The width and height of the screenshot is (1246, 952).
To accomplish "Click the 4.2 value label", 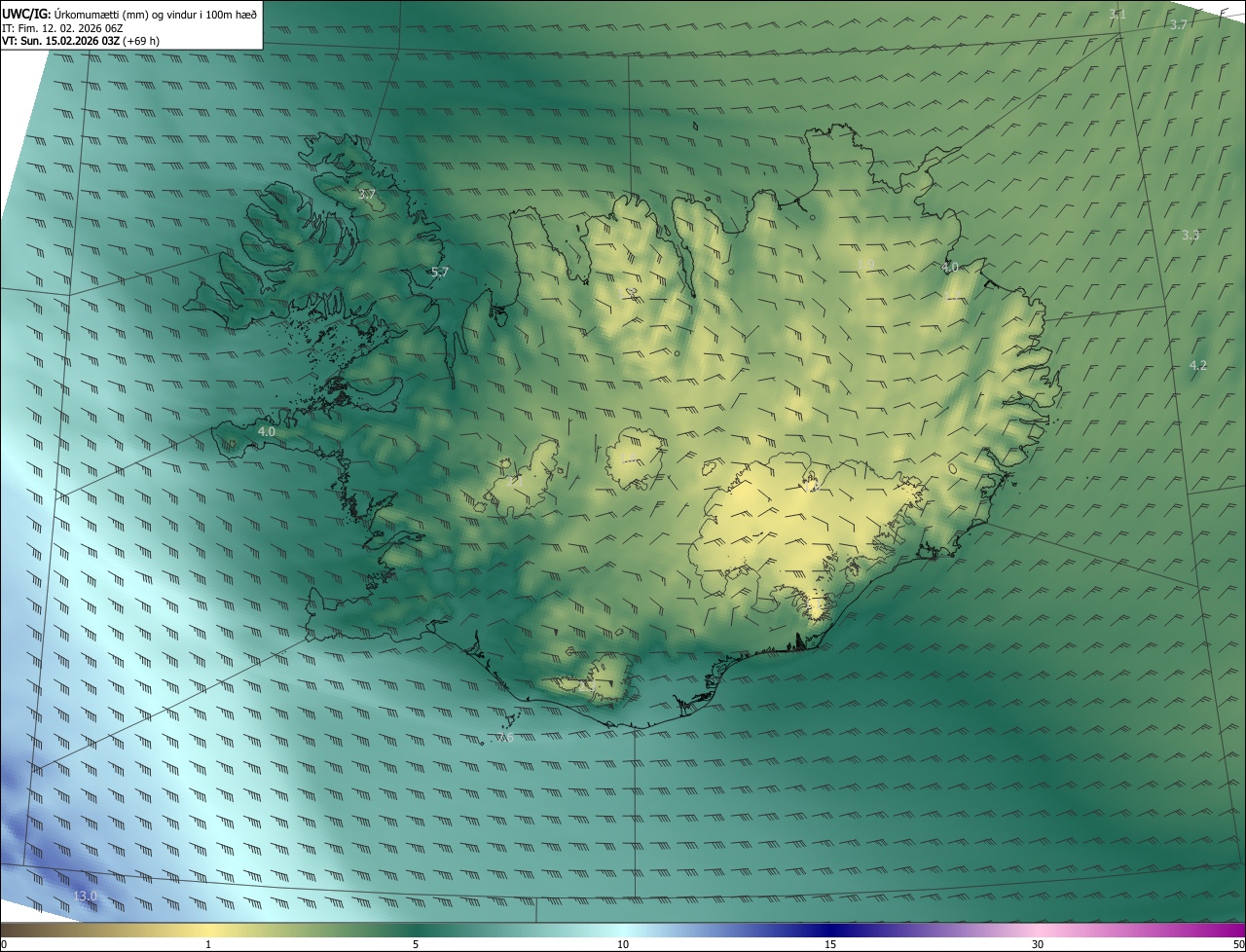I will point(1198,366).
